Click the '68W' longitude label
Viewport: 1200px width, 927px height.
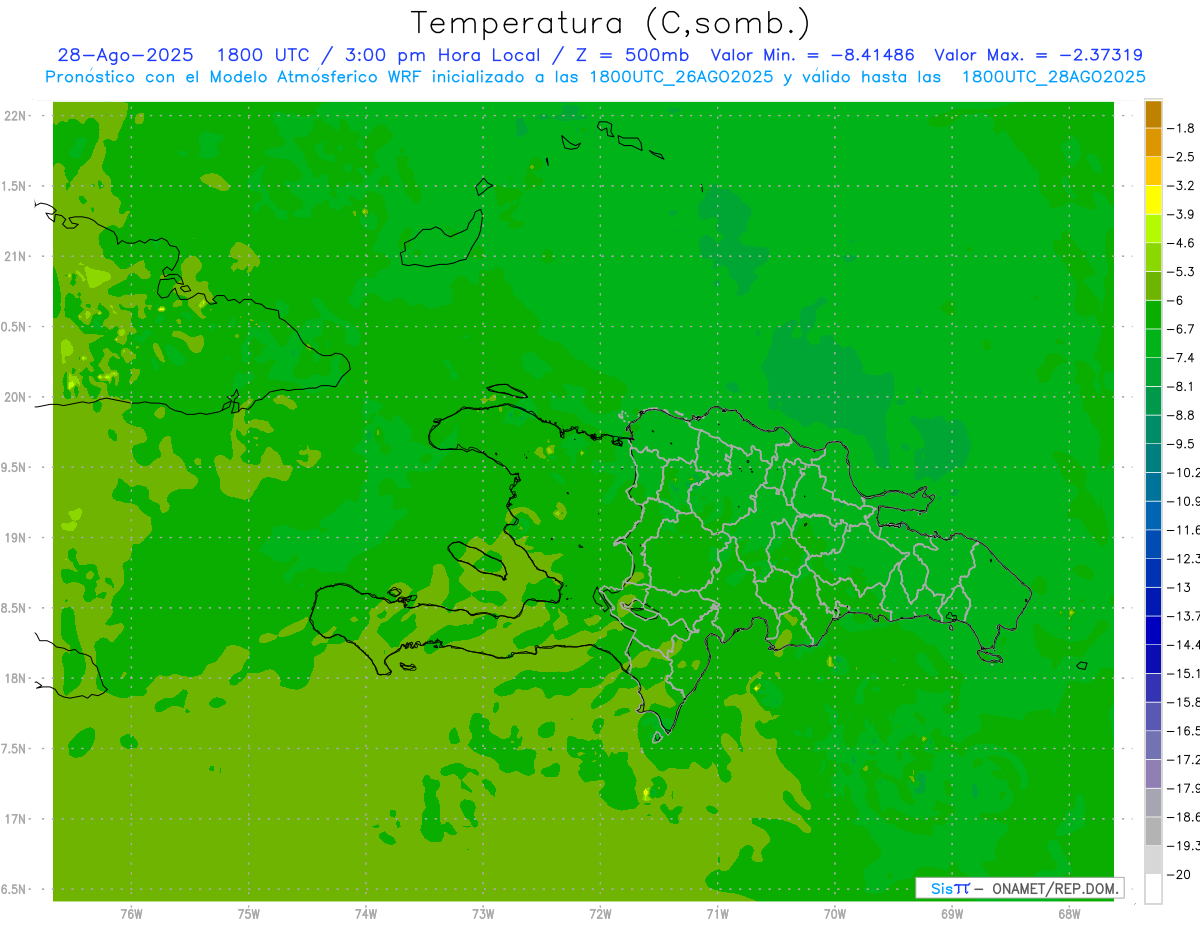tap(1069, 914)
